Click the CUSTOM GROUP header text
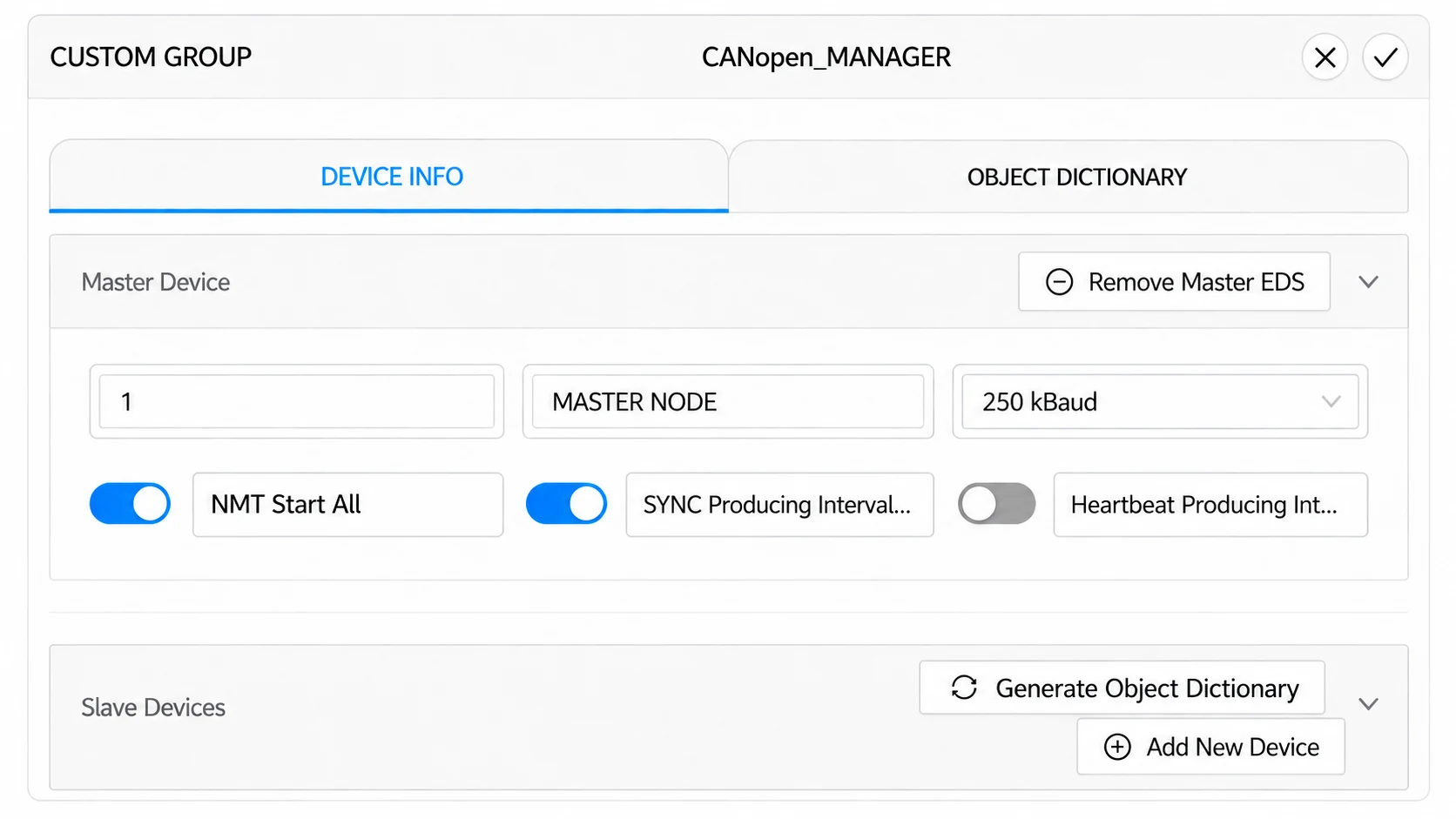 pyautogui.click(x=151, y=57)
